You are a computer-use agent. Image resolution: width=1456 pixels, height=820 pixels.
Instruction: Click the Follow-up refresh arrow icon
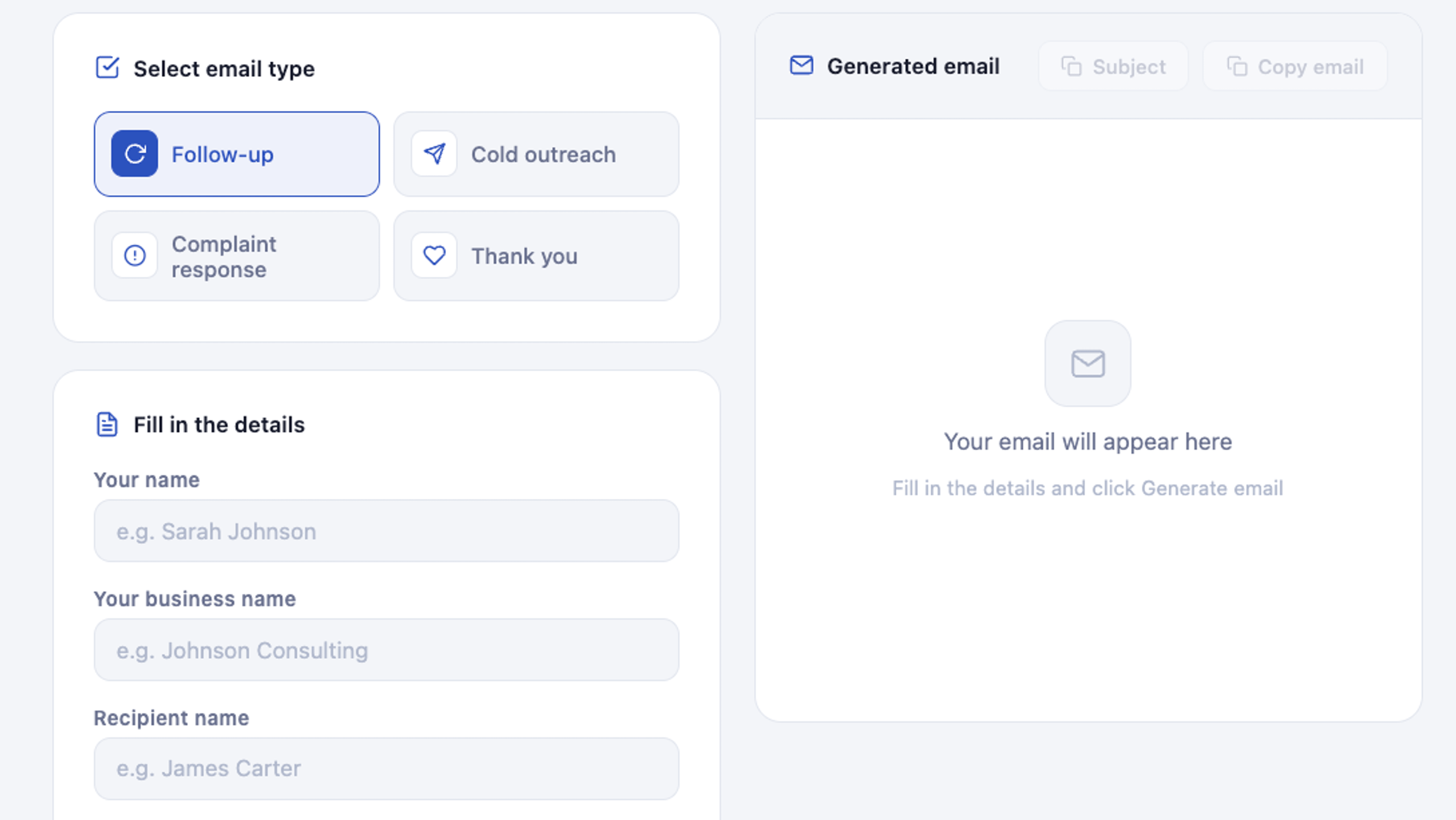pos(134,154)
